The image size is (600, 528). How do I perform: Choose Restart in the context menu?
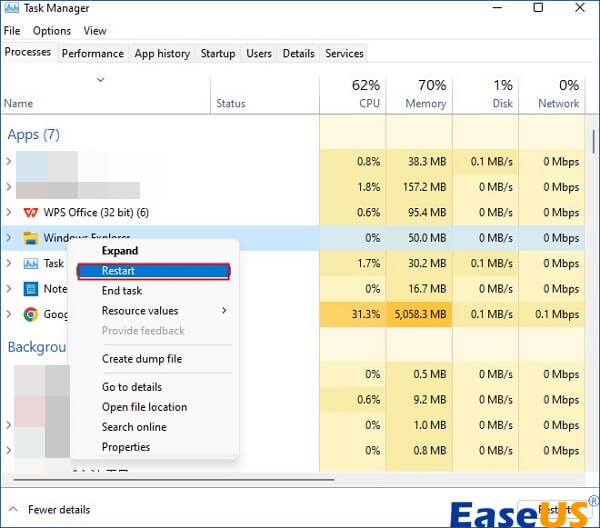click(x=153, y=271)
